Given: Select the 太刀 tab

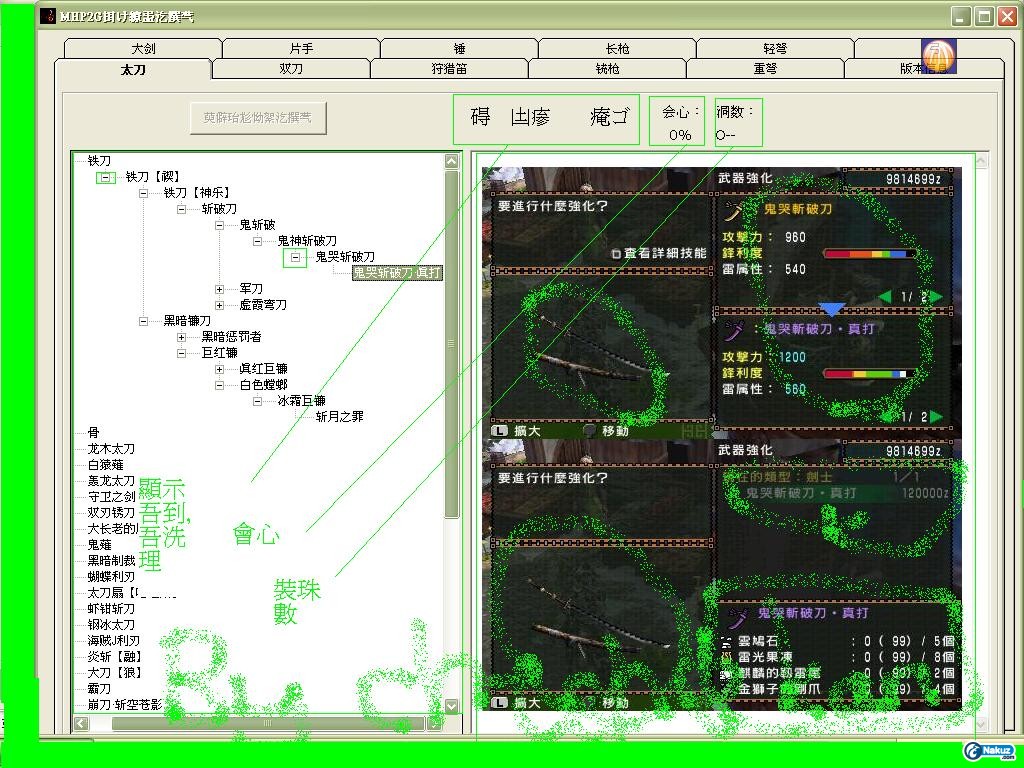Looking at the screenshot, I should (x=133, y=69).
